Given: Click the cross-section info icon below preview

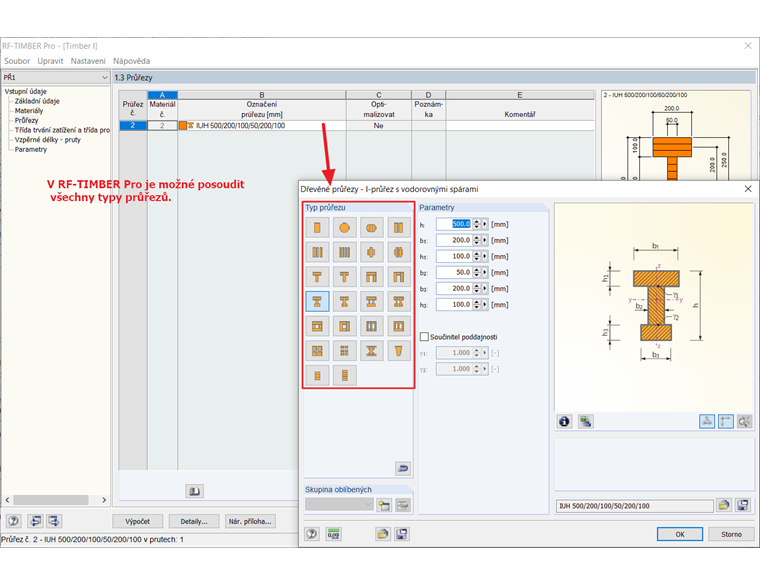Looking at the screenshot, I should [x=564, y=421].
